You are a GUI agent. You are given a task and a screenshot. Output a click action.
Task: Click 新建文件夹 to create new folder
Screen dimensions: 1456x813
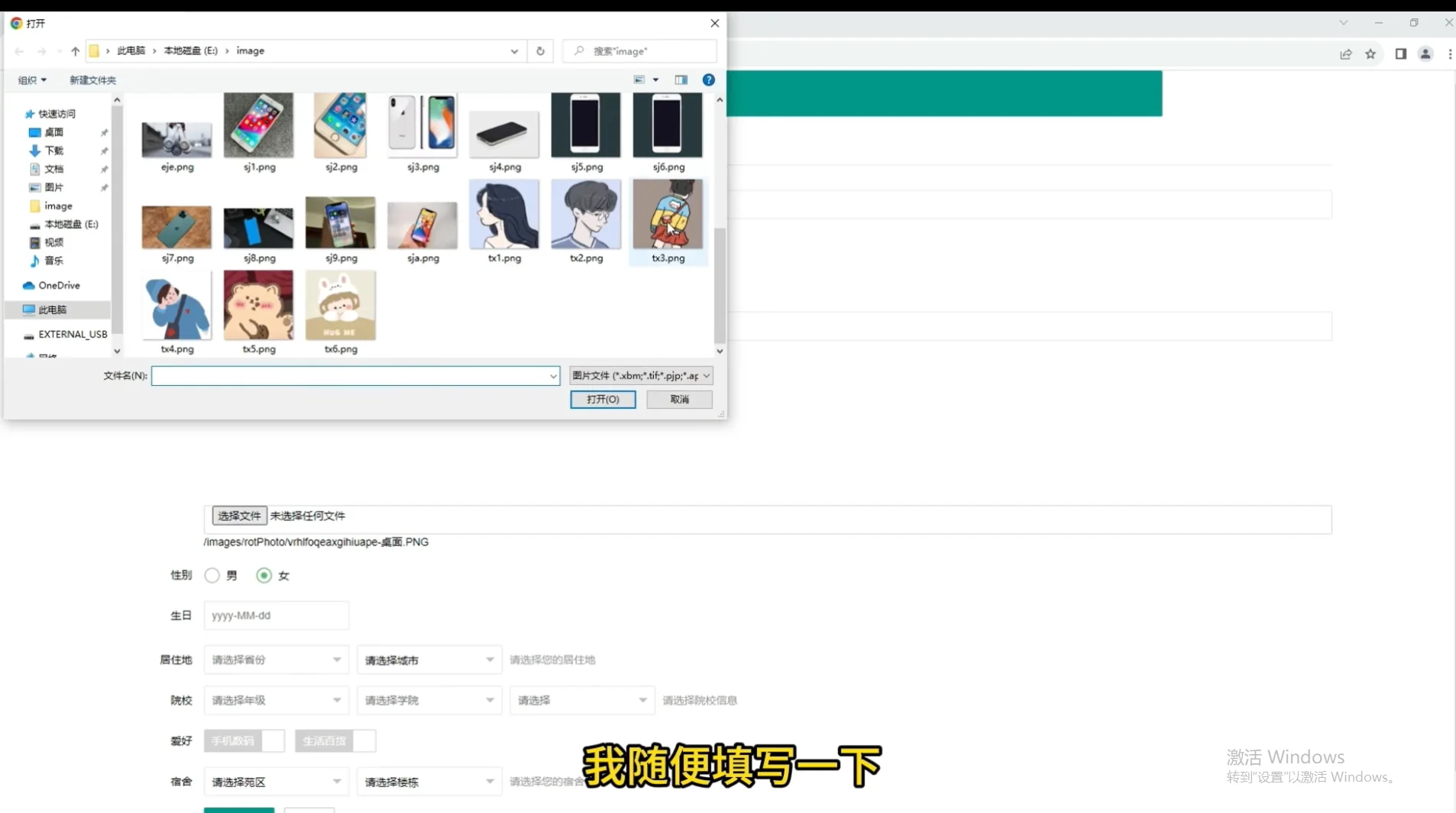[x=92, y=79]
